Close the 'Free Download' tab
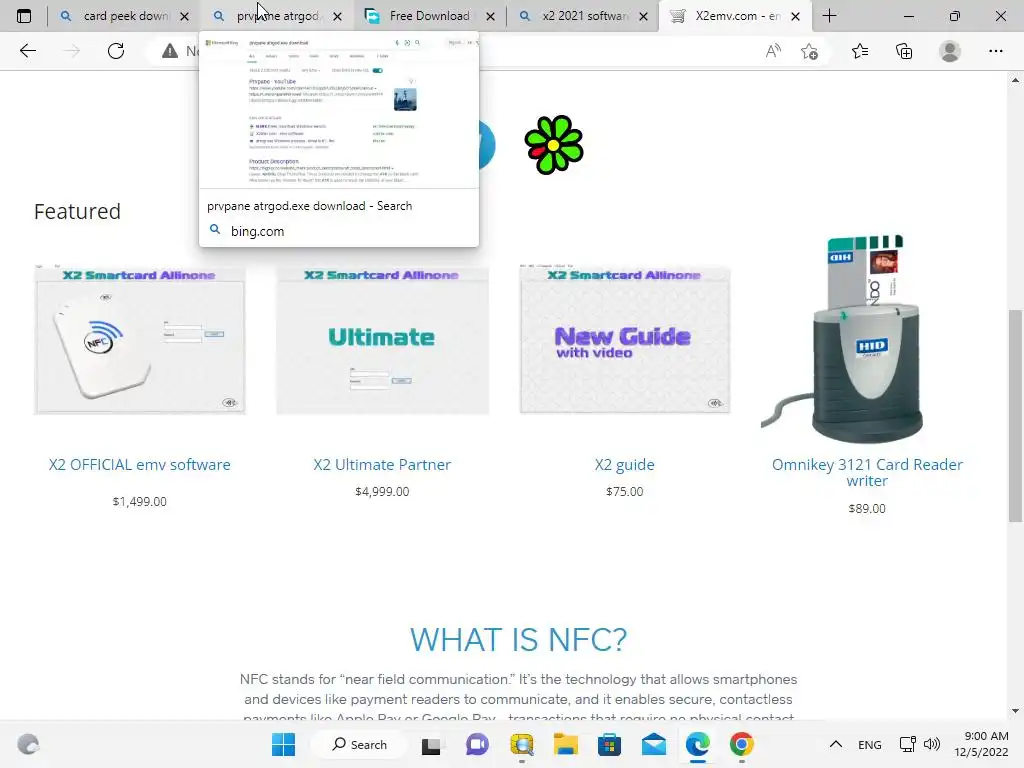 tap(490, 16)
